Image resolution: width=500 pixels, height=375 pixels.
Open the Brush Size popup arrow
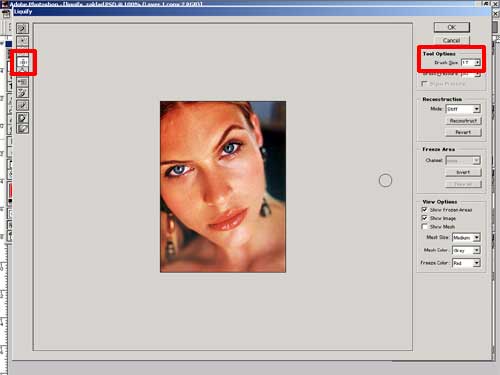(477, 63)
